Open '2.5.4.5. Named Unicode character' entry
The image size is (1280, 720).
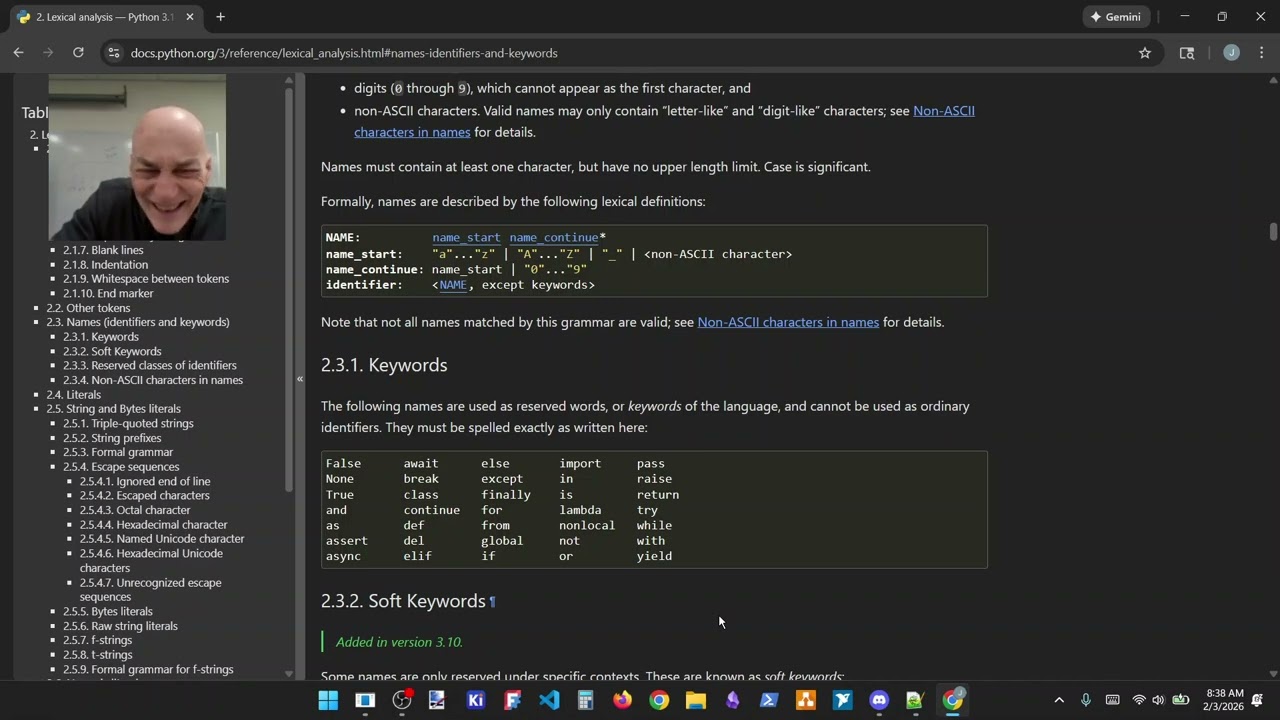coord(162,539)
